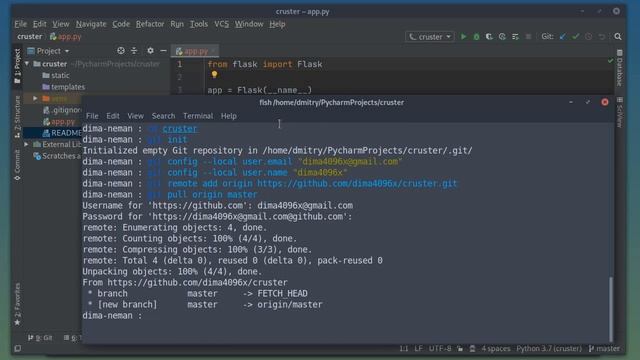Toggle the 1: Project tool window button
This screenshot has width=640, height=360.
[17, 67]
